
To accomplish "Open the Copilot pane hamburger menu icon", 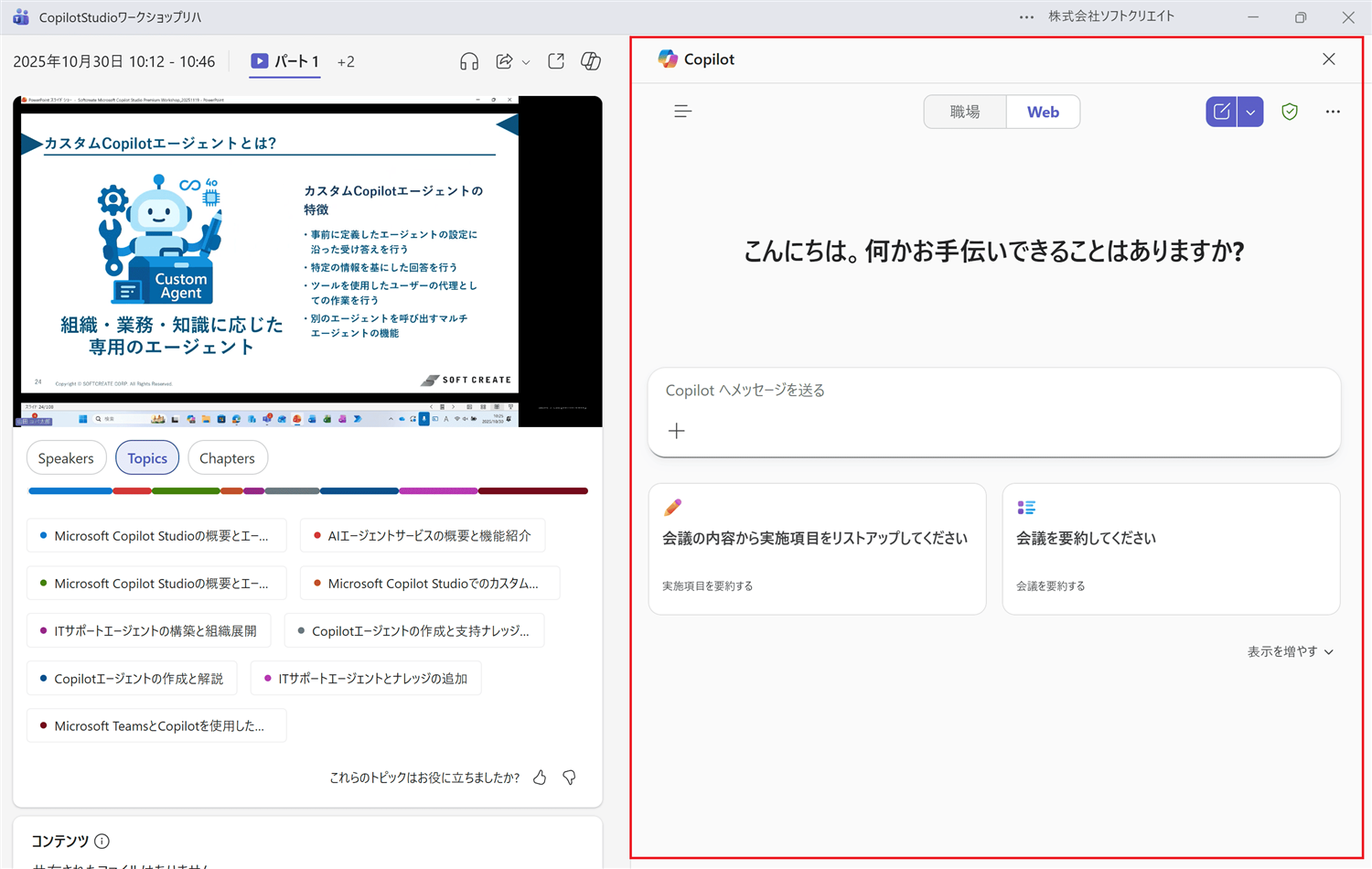I will click(682, 111).
